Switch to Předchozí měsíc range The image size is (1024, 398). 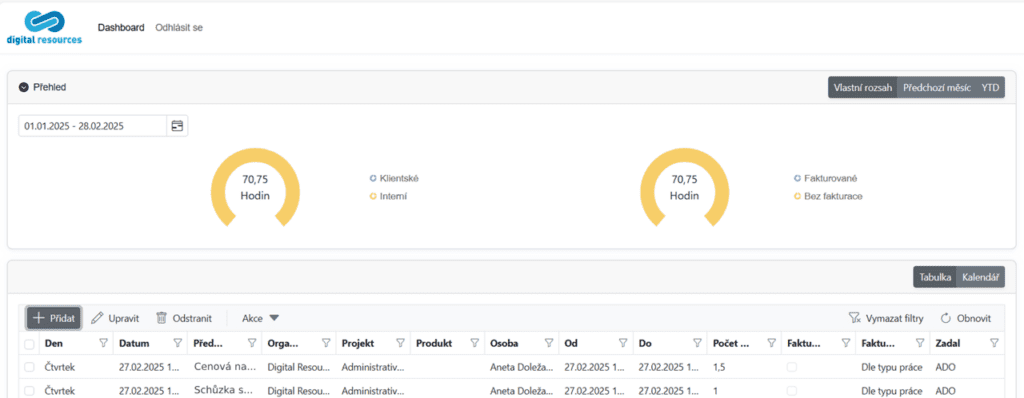pyautogui.click(x=936, y=88)
